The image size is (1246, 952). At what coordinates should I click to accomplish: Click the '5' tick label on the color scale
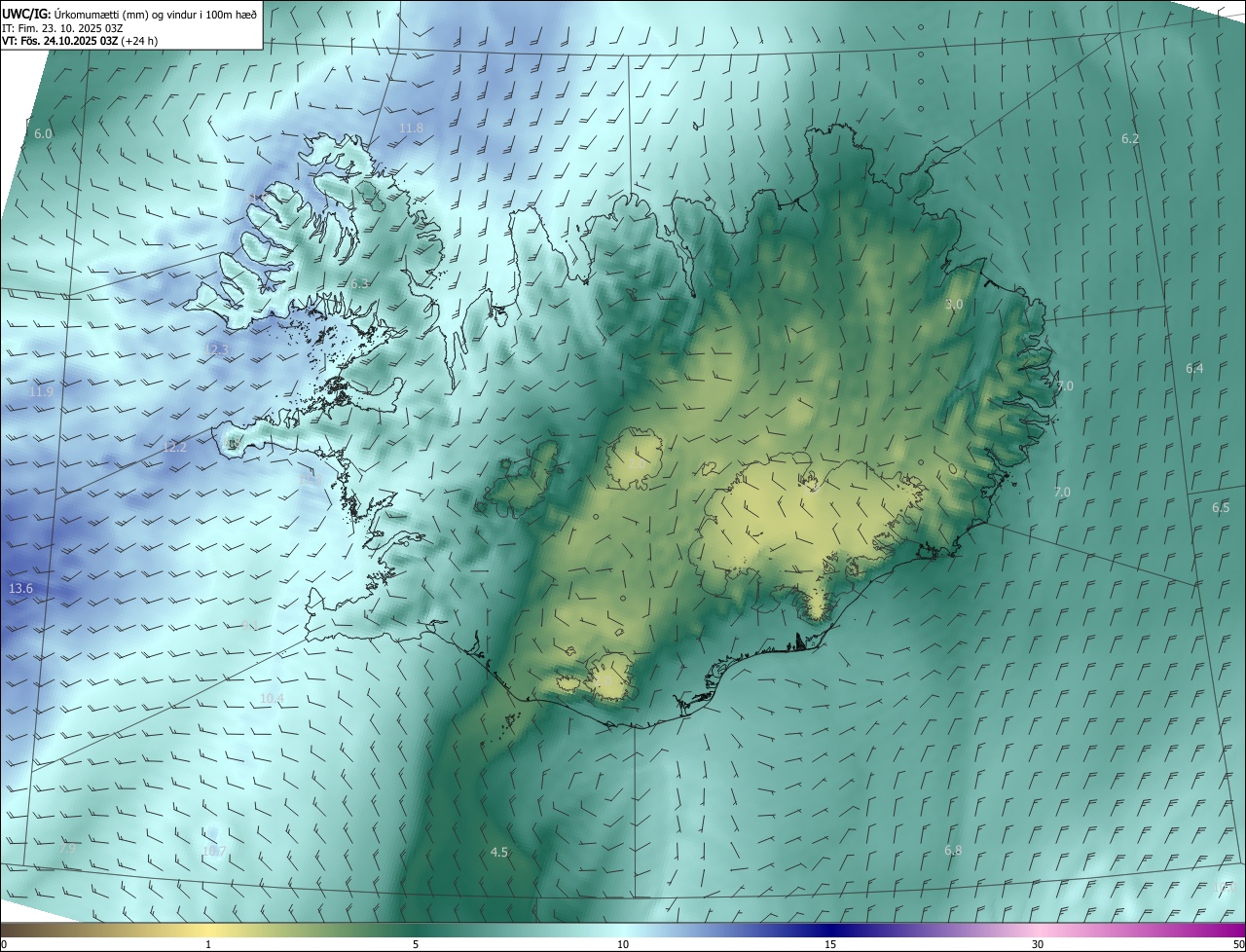[416, 944]
